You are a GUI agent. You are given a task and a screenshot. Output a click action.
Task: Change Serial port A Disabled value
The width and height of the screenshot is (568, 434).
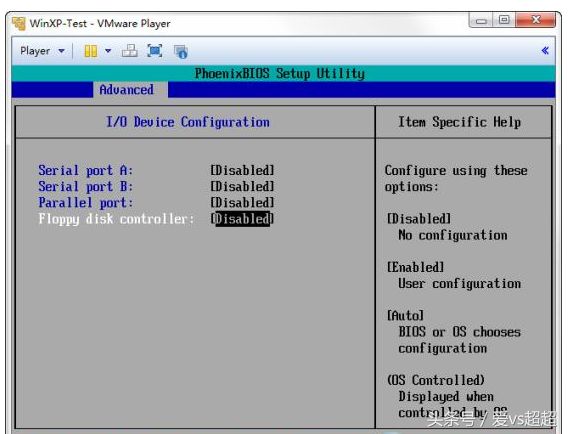(x=242, y=170)
